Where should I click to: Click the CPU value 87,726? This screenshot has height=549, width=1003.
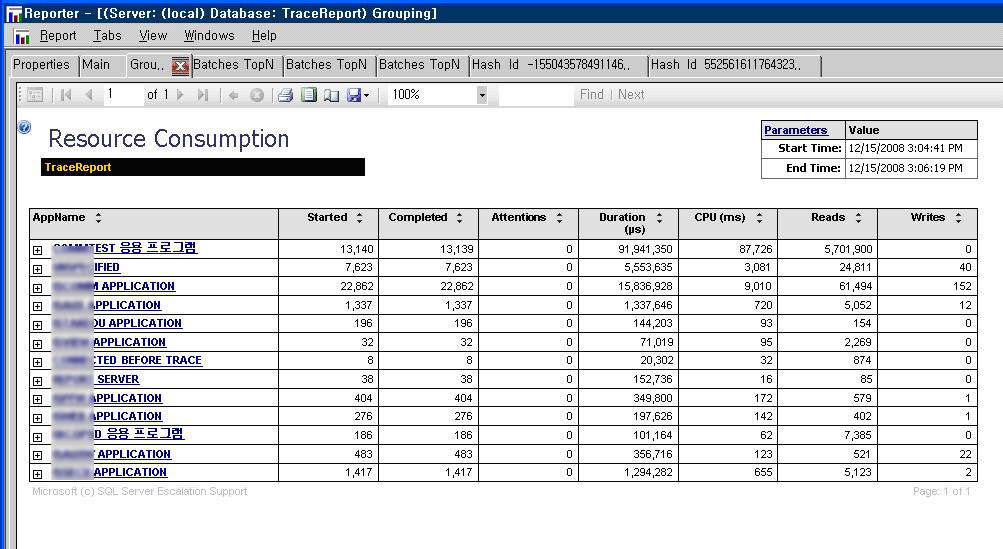click(755, 249)
